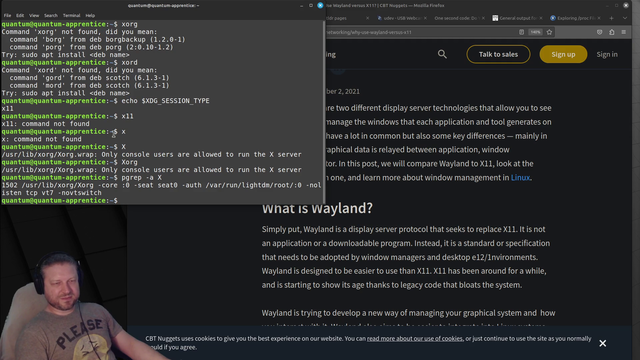
Task: Open the Linux hyperlink in the article
Action: [x=520, y=178]
